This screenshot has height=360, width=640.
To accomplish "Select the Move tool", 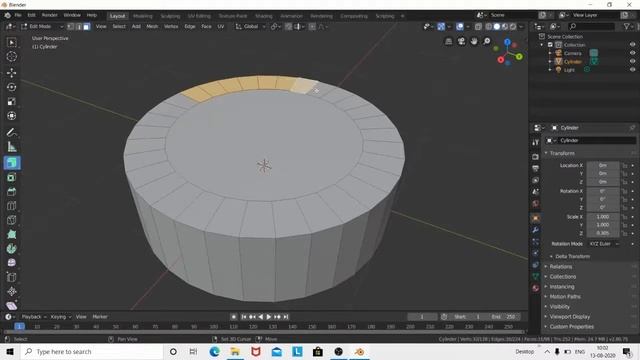I will 11,73.
